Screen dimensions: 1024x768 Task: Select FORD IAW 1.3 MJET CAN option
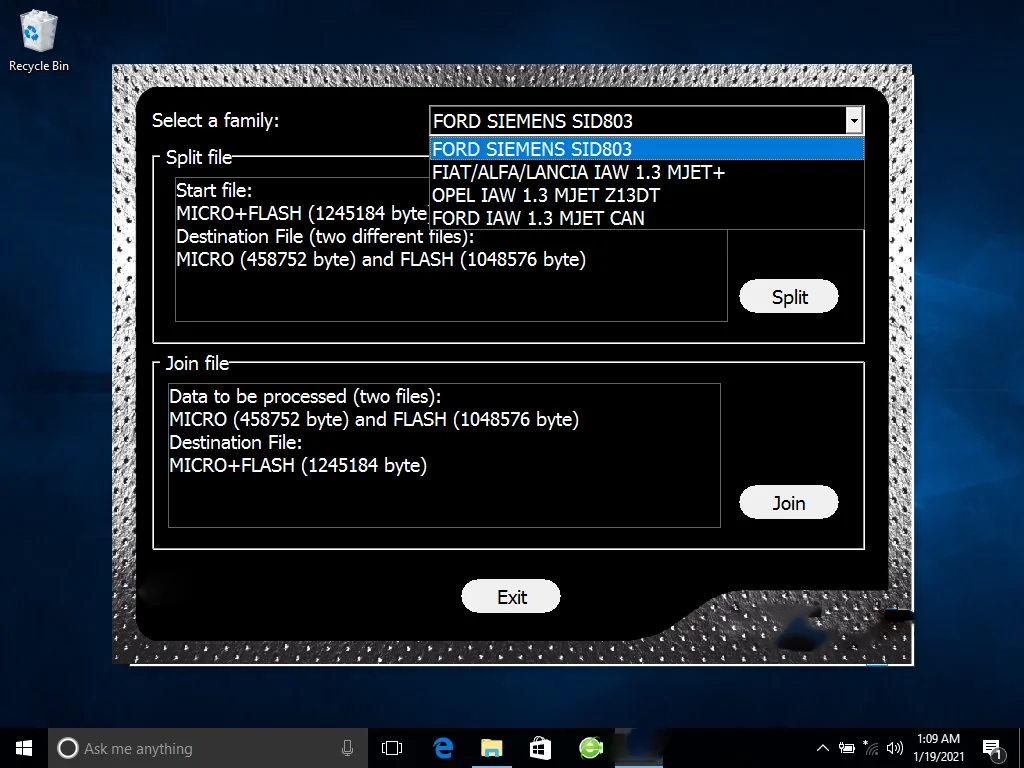point(647,218)
